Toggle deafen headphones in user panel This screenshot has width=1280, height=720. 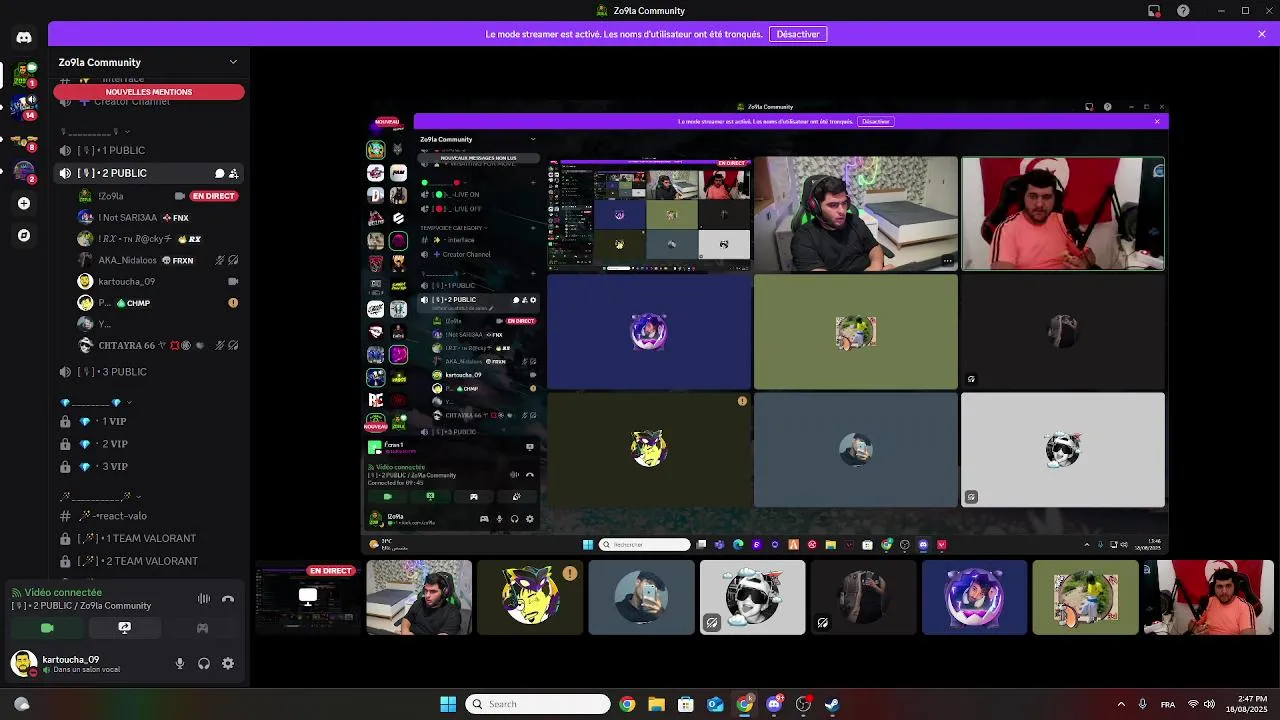click(204, 663)
